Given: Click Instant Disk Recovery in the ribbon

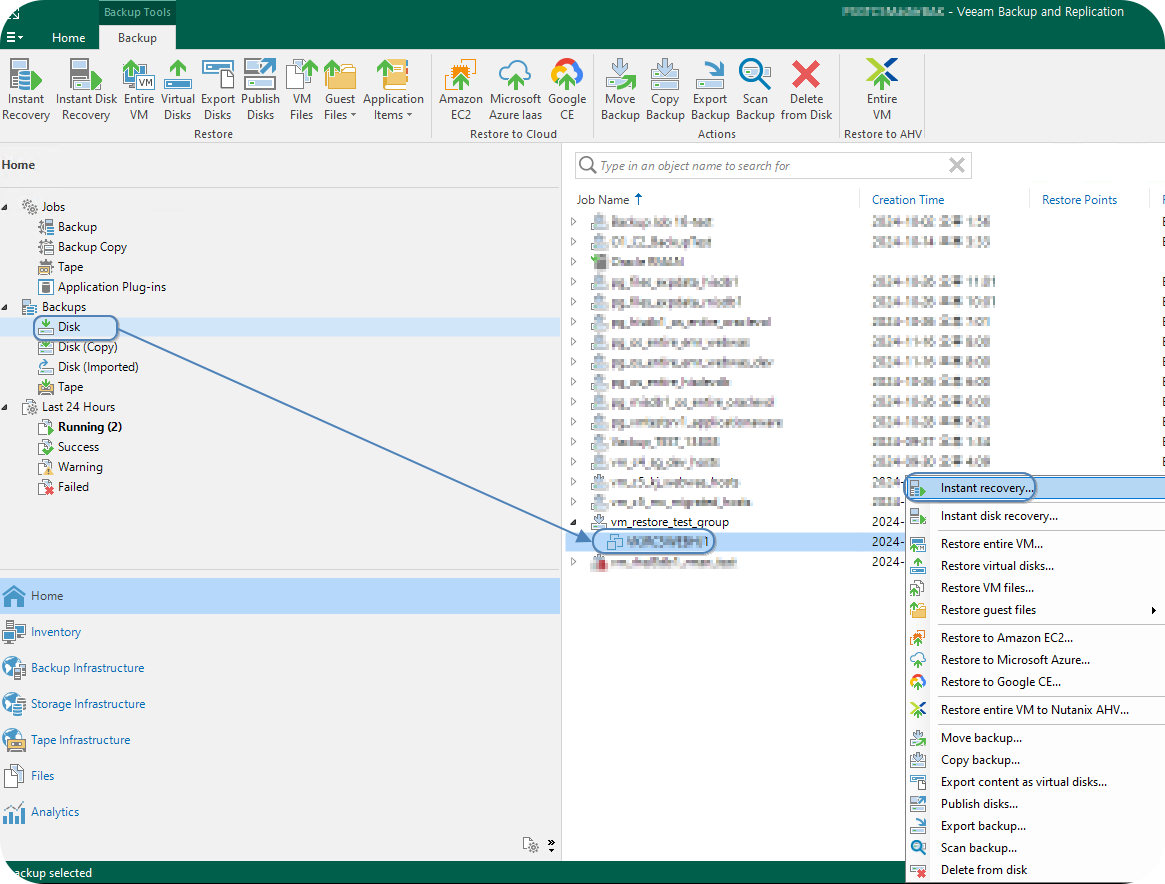Looking at the screenshot, I should (86, 90).
